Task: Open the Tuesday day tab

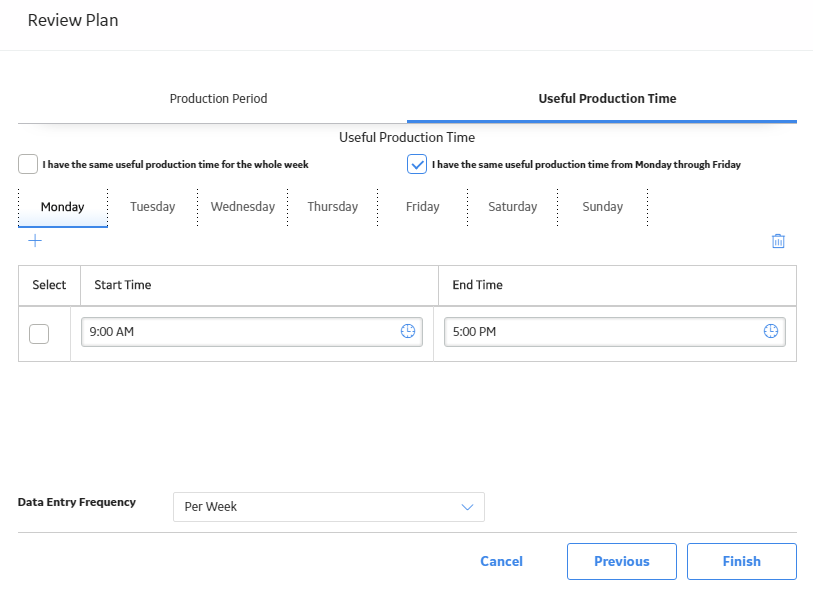Action: pos(152,207)
